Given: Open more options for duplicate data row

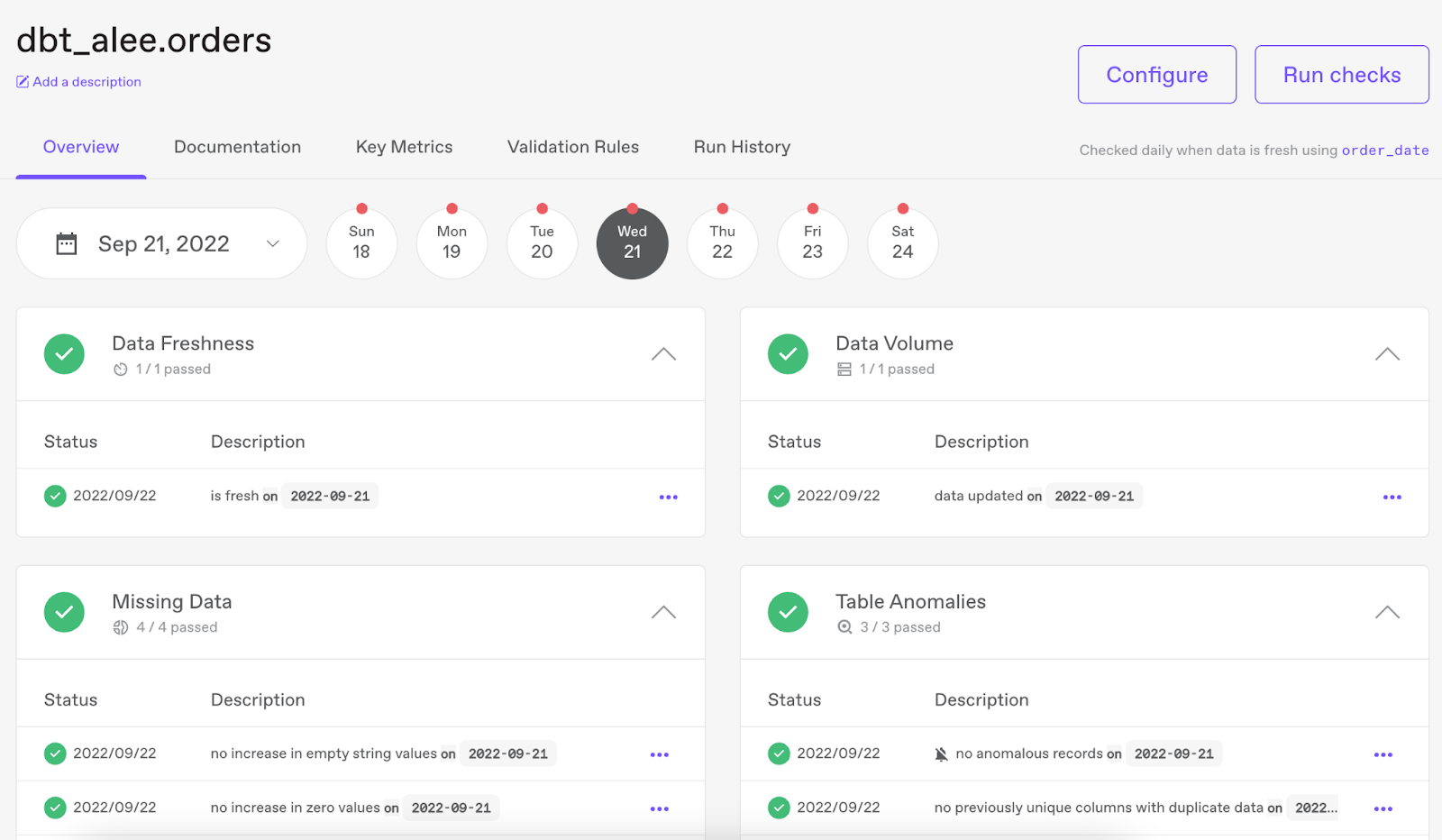Looking at the screenshot, I should [x=1383, y=808].
